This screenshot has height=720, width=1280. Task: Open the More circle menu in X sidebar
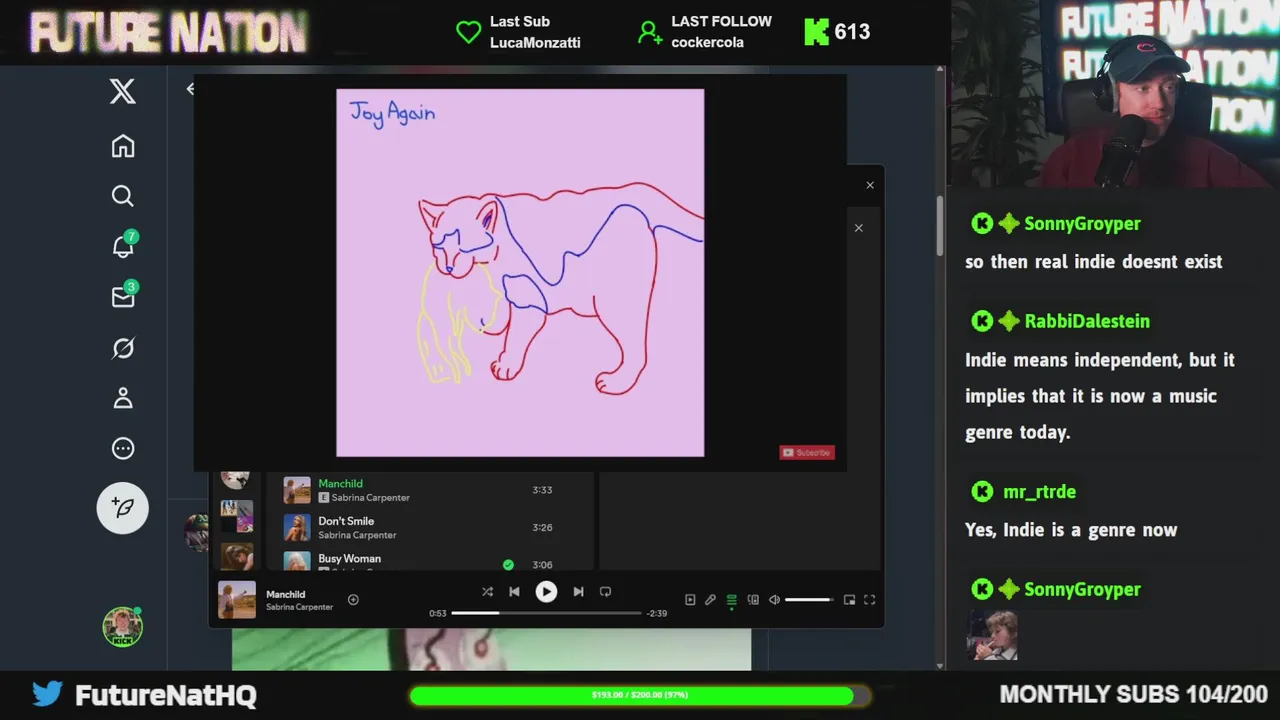[122, 448]
